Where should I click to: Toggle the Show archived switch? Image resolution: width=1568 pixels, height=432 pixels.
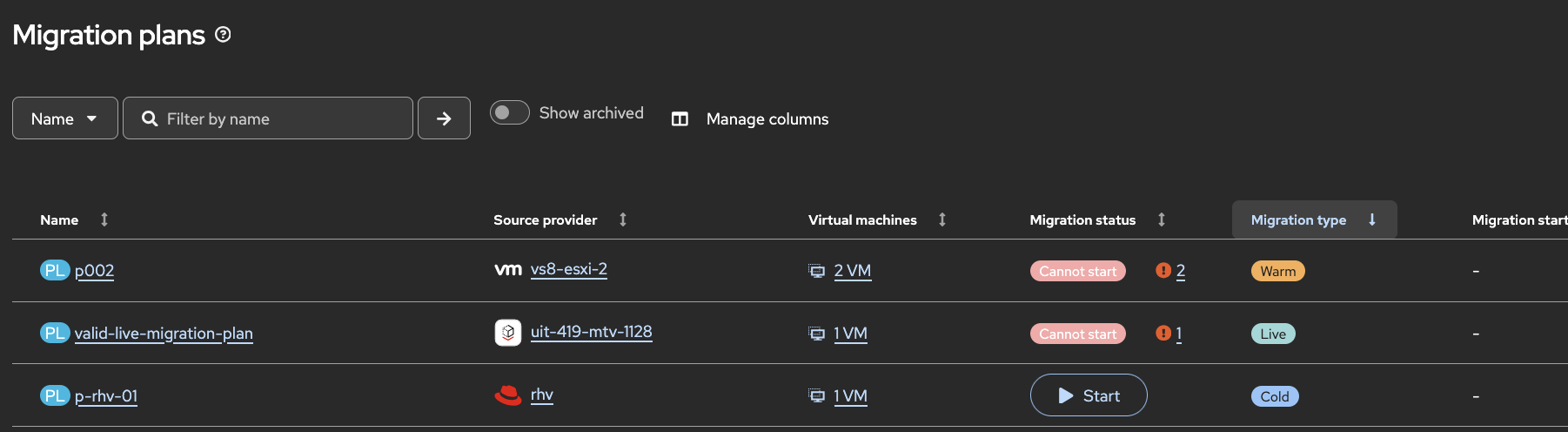pos(510,113)
